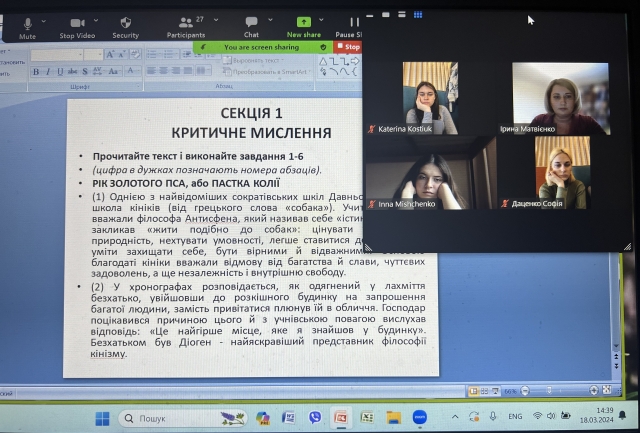
Task: Toggle Strikethrough (abc) formatting
Action: click(x=73, y=71)
